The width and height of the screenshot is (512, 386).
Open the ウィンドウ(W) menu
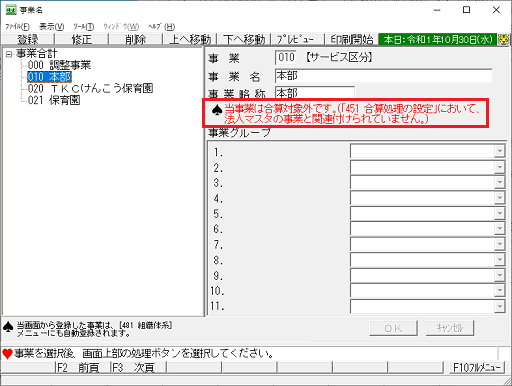tap(121, 27)
